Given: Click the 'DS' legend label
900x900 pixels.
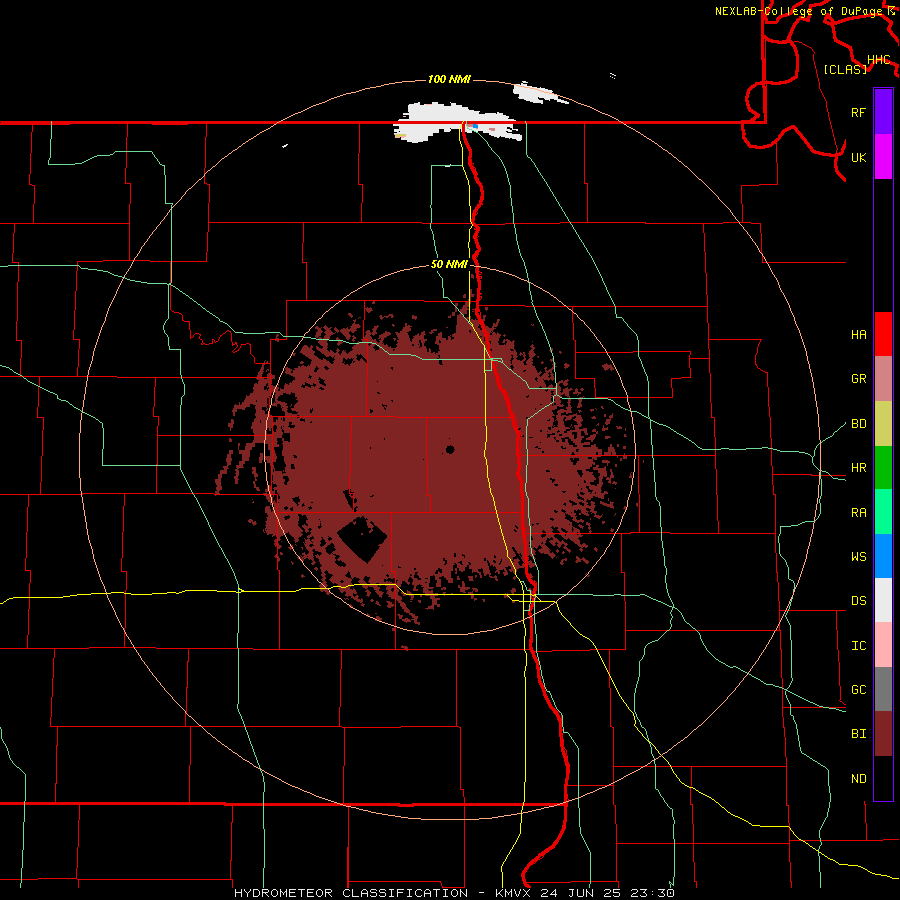Looking at the screenshot, I should coord(858,601).
